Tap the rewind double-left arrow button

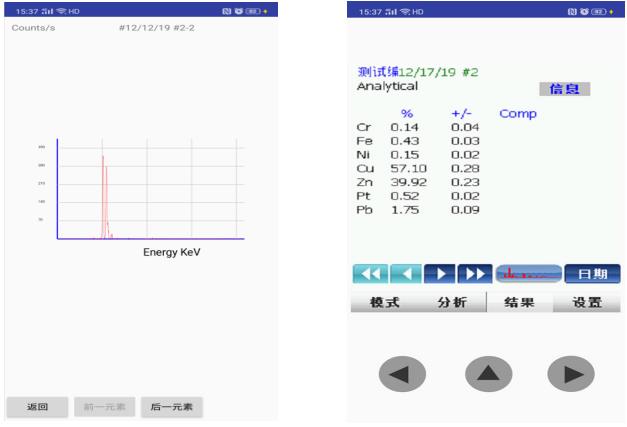tap(368, 274)
